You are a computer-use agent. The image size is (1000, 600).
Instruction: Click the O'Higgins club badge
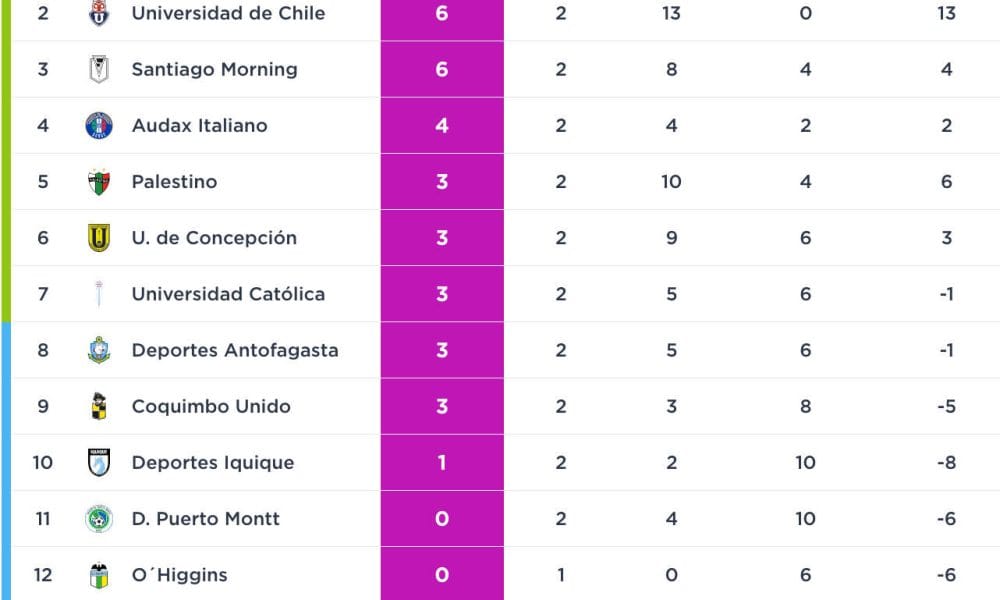tap(99, 574)
